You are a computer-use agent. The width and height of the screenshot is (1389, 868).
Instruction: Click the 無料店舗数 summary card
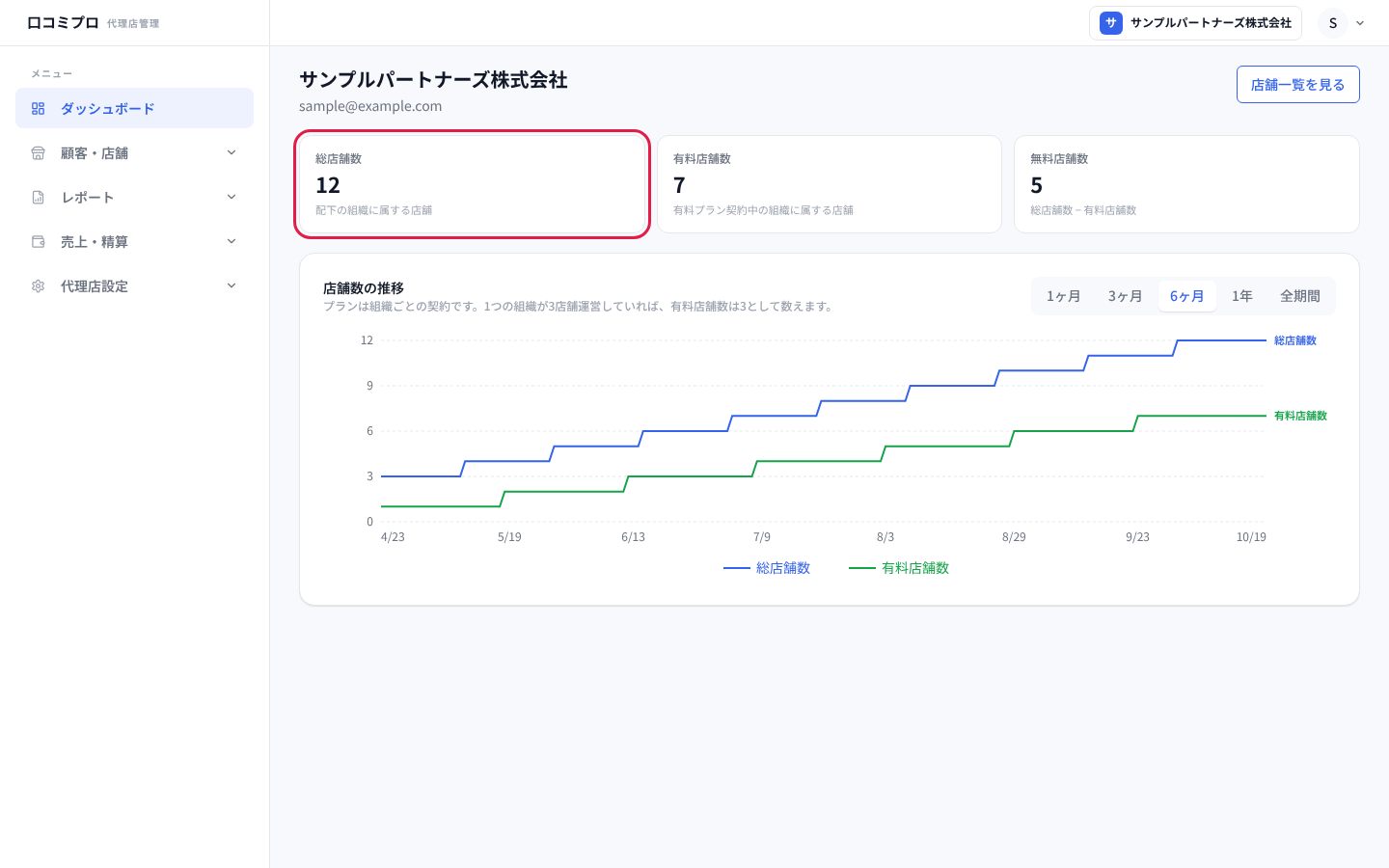click(1186, 184)
